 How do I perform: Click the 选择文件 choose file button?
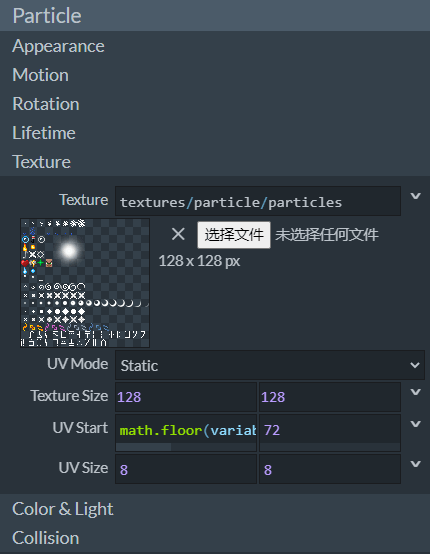pyautogui.click(x=234, y=235)
